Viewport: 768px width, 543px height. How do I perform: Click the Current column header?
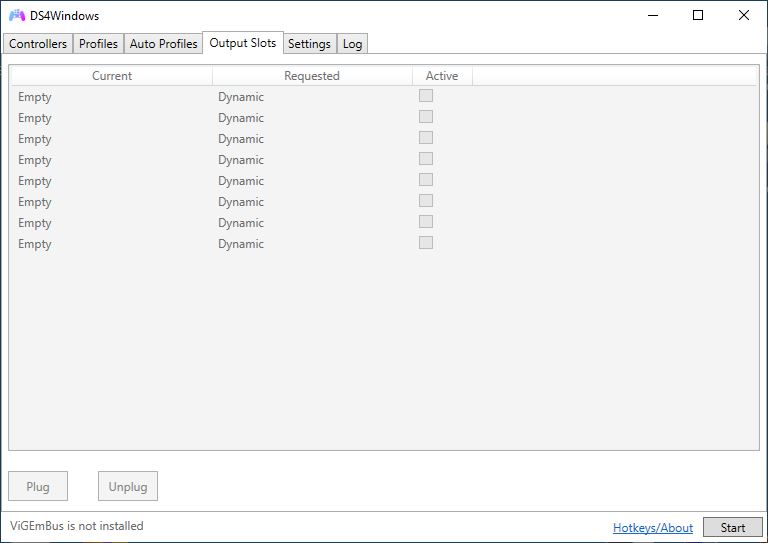[x=112, y=76]
